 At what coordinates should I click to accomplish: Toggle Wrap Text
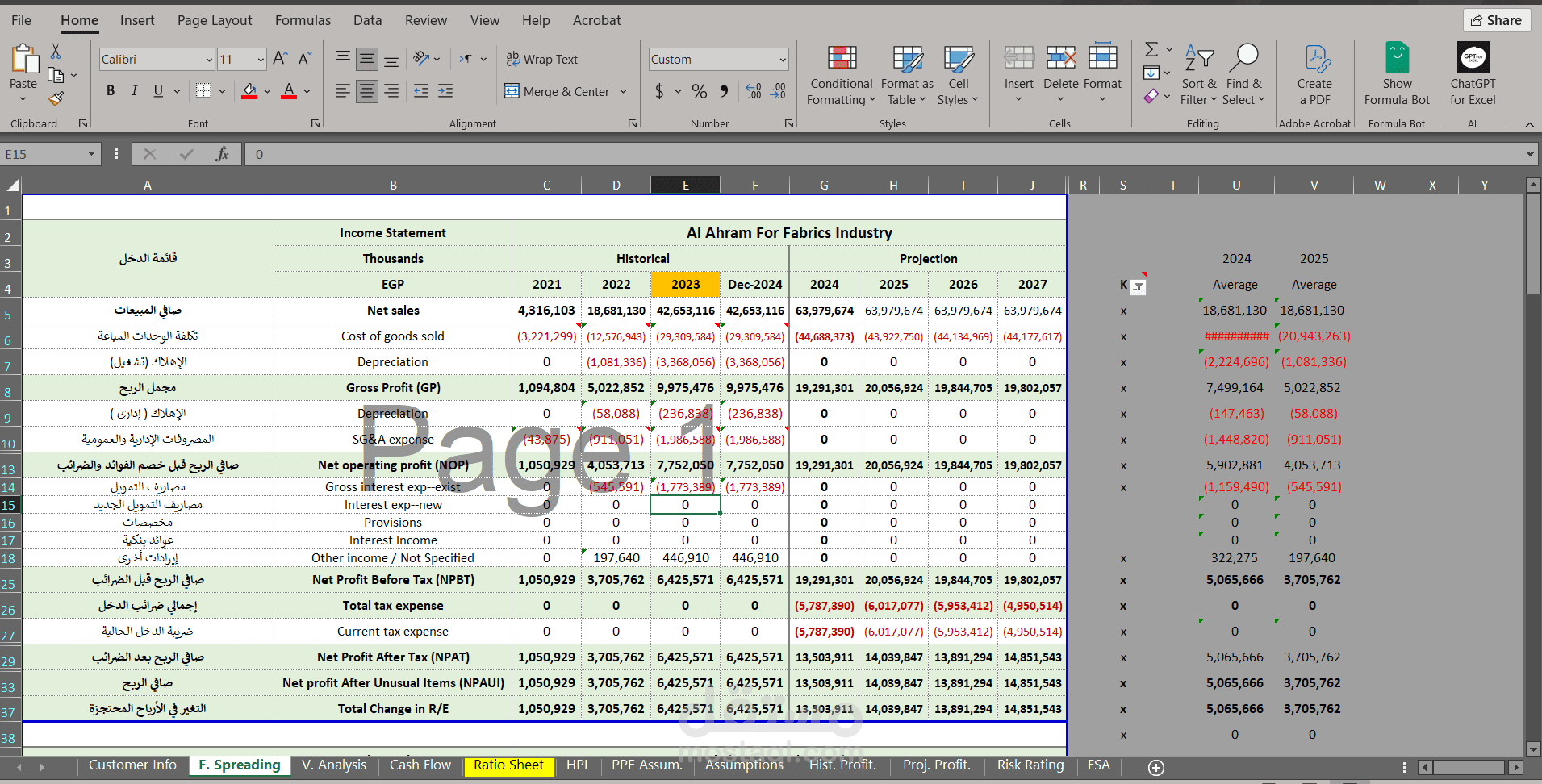(541, 59)
